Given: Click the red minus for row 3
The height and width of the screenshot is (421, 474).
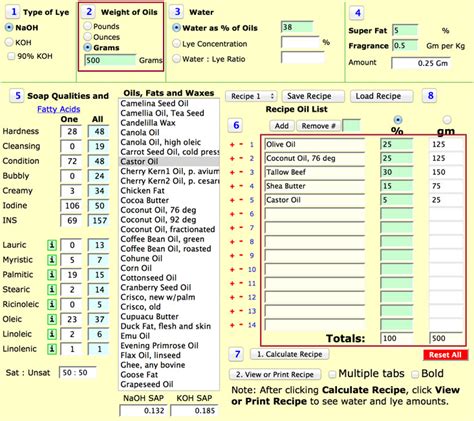Looking at the screenshot, I should (x=241, y=172).
